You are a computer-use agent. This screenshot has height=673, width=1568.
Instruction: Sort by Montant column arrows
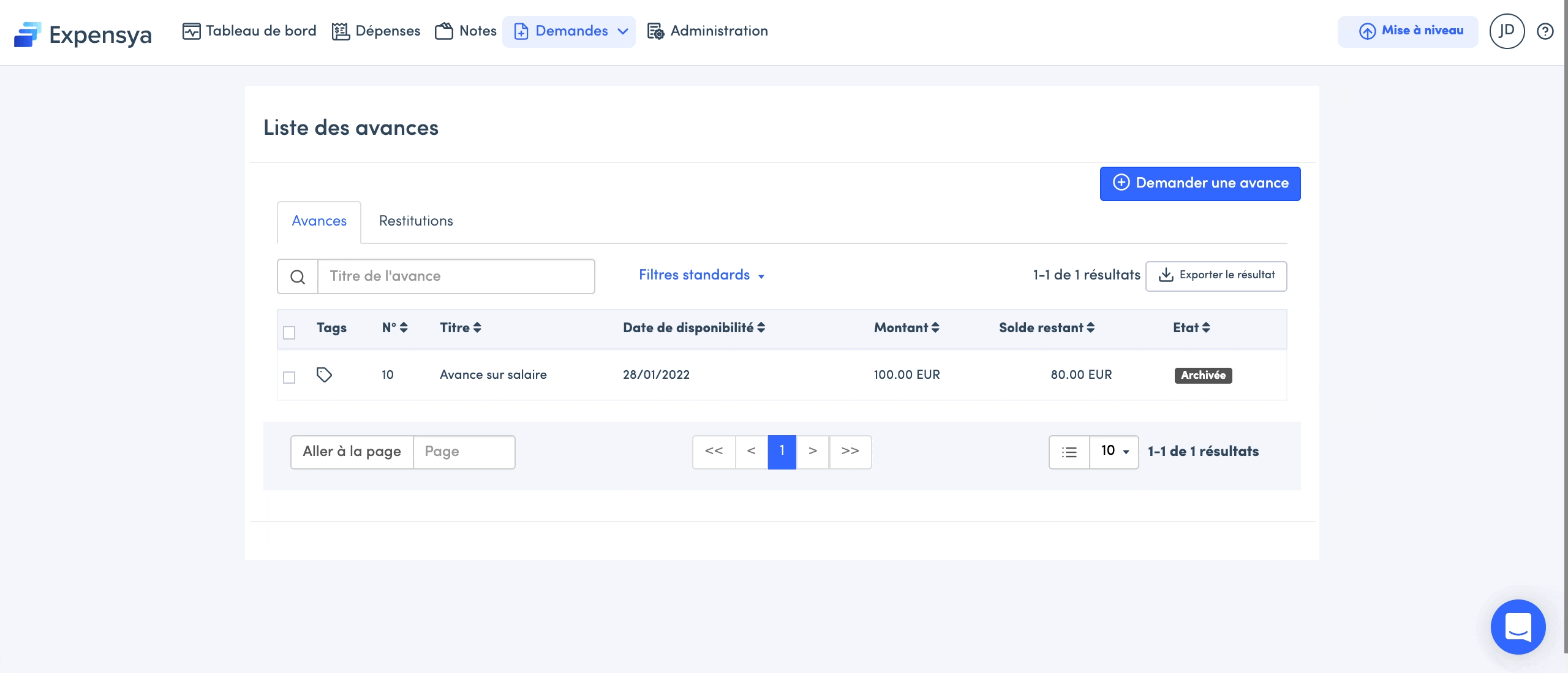pos(935,328)
